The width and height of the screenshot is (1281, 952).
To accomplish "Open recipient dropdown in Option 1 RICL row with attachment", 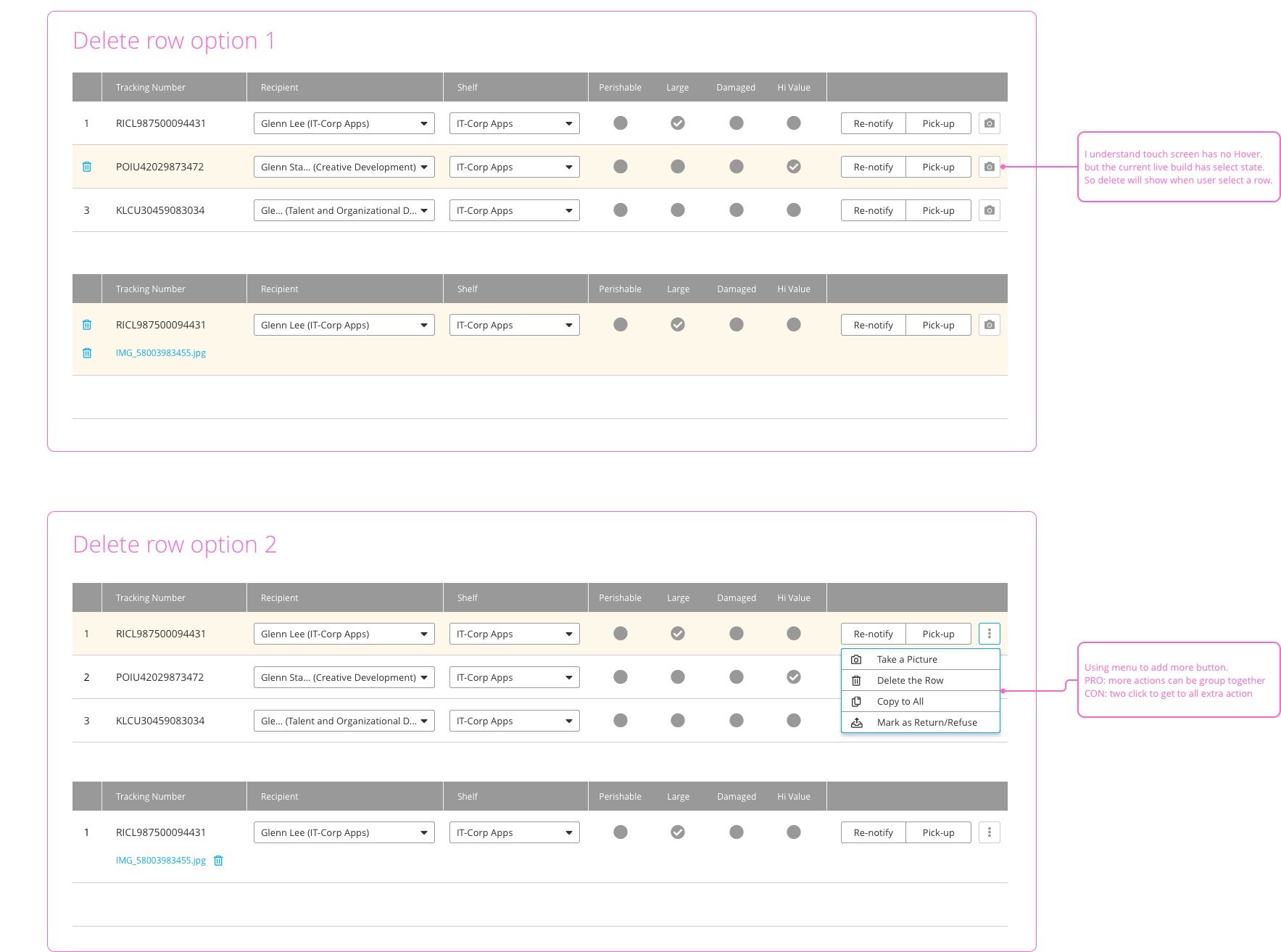I will pyautogui.click(x=344, y=325).
